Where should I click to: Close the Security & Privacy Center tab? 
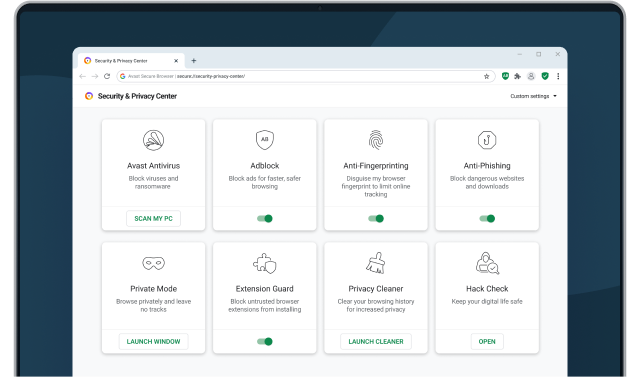176,61
